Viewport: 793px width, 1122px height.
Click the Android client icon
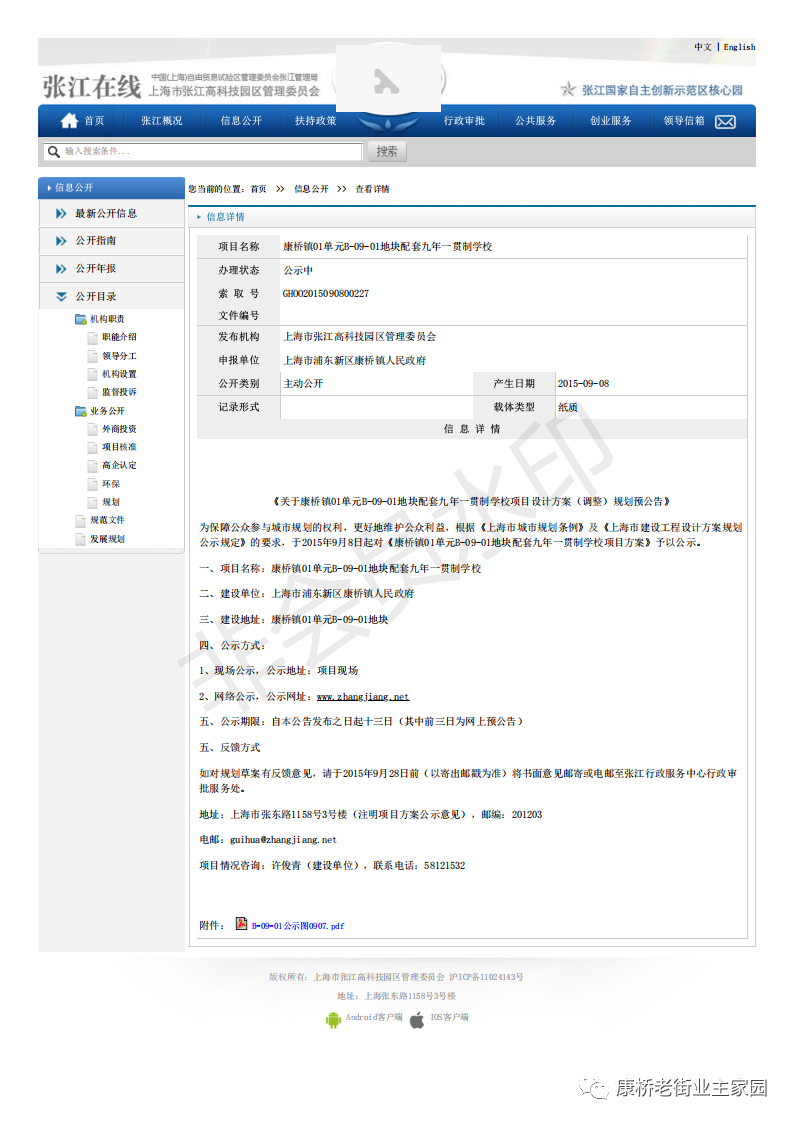[x=333, y=1019]
